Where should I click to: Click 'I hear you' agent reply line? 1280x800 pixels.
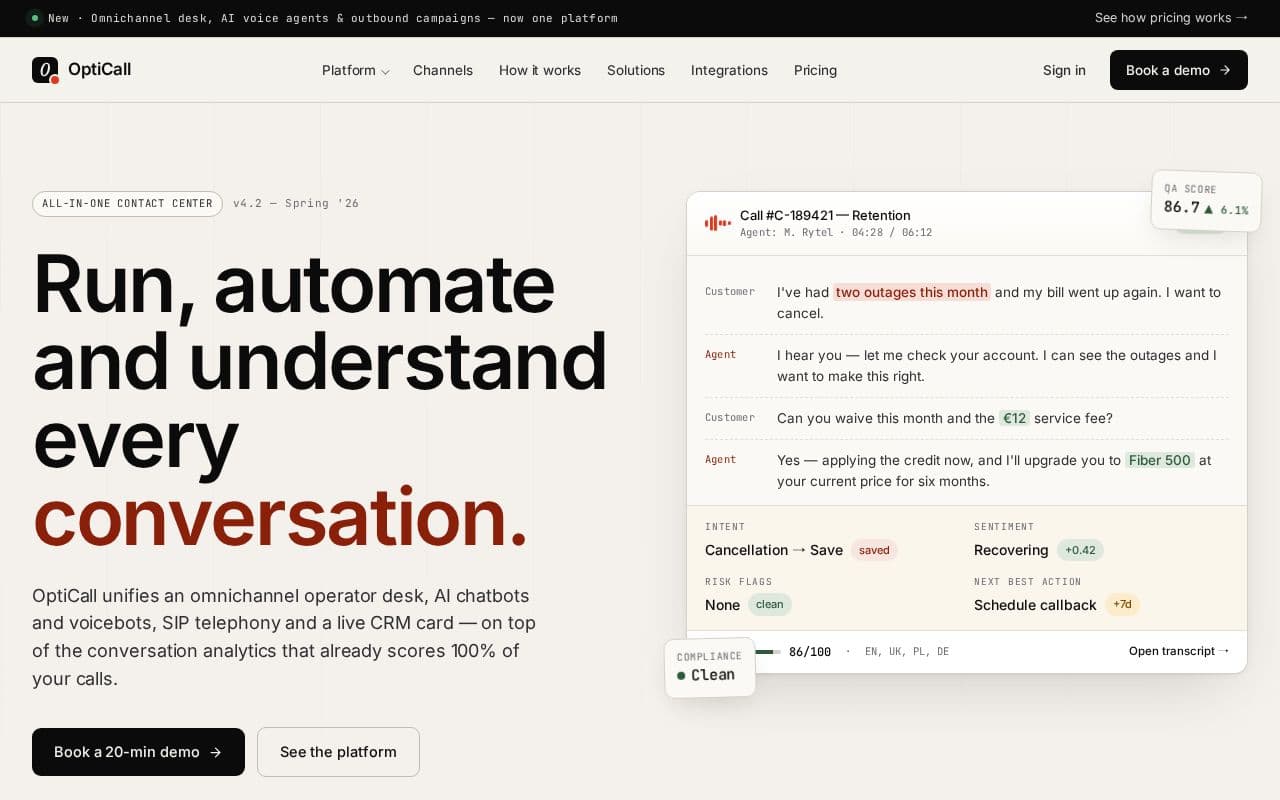pyautogui.click(x=997, y=366)
